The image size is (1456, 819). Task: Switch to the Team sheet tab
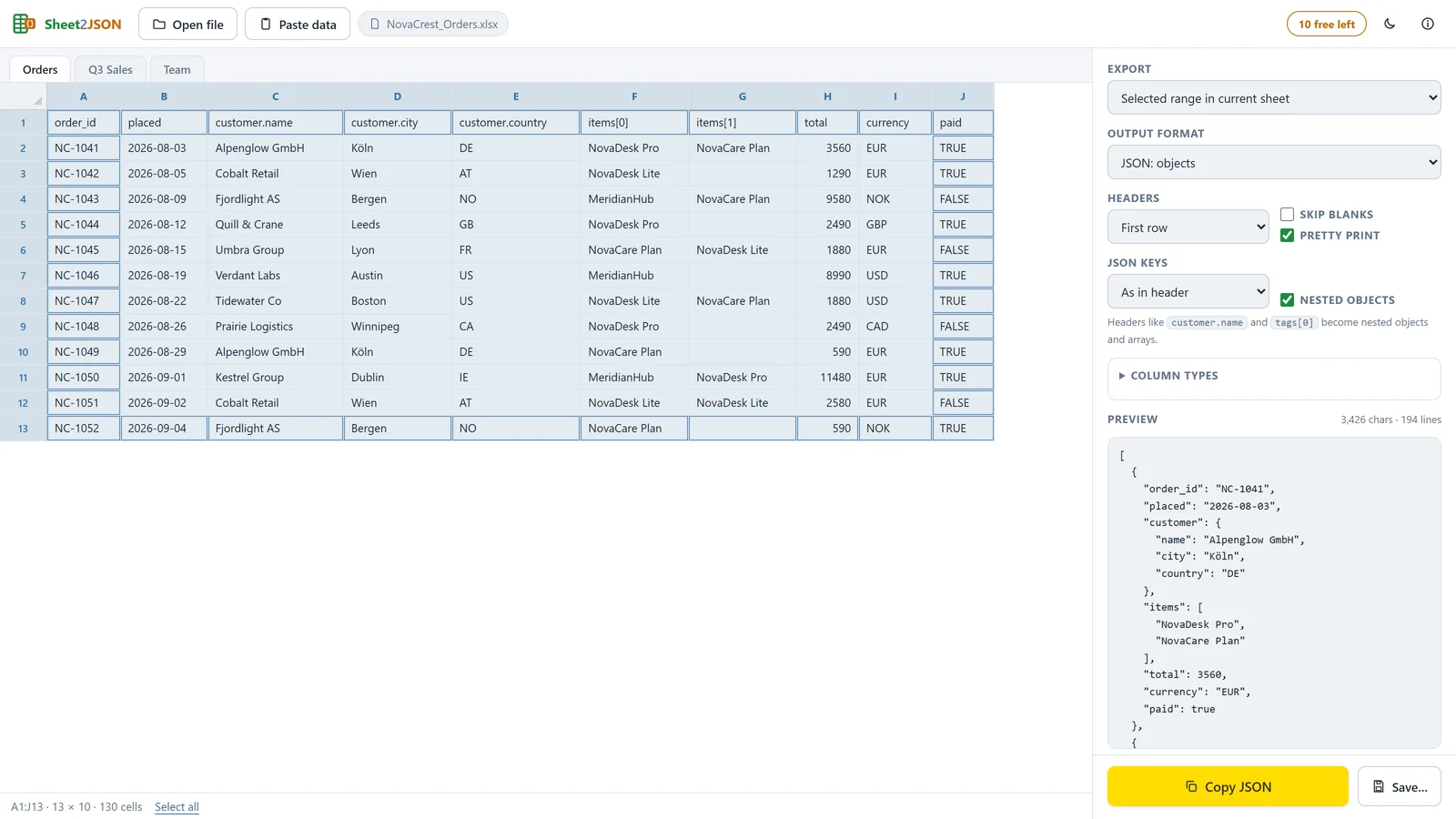177,69
